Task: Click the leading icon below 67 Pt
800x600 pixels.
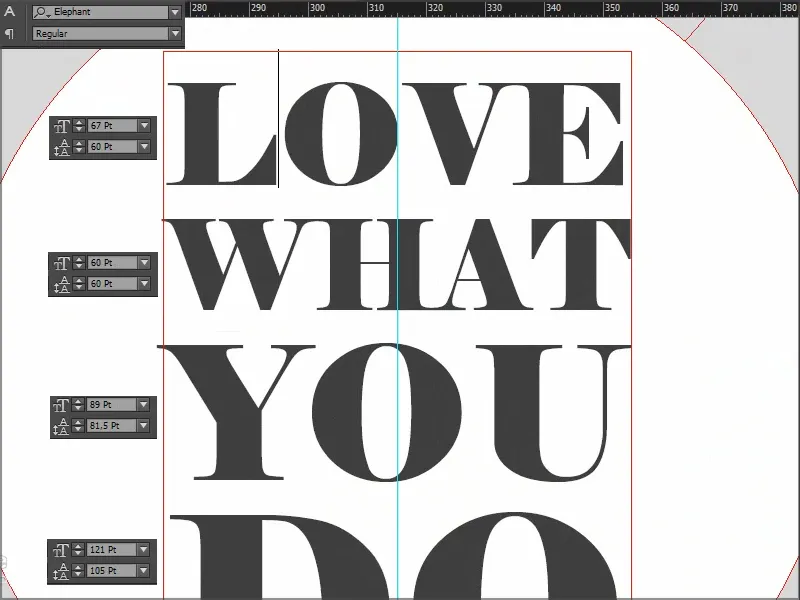Action: click(62, 147)
